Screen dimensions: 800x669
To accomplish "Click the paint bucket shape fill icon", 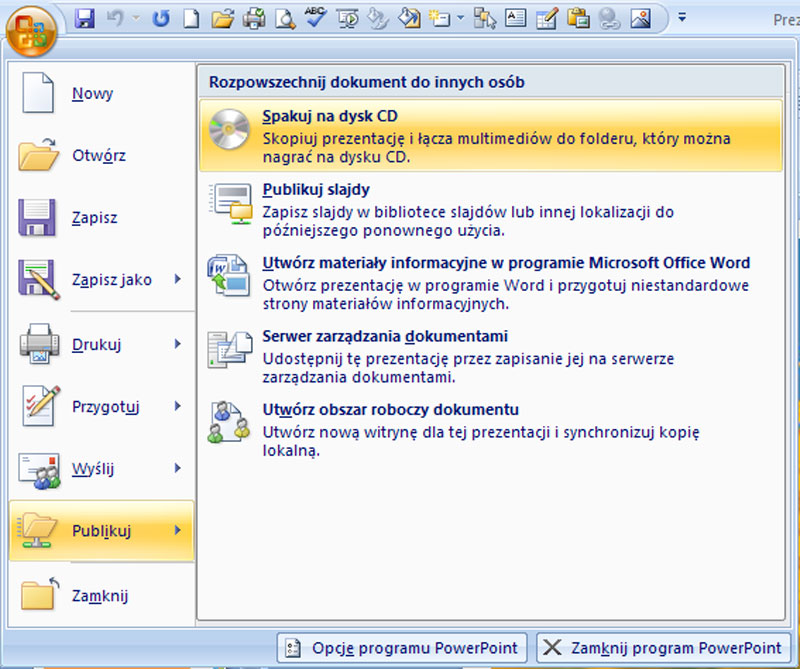I will [409, 19].
